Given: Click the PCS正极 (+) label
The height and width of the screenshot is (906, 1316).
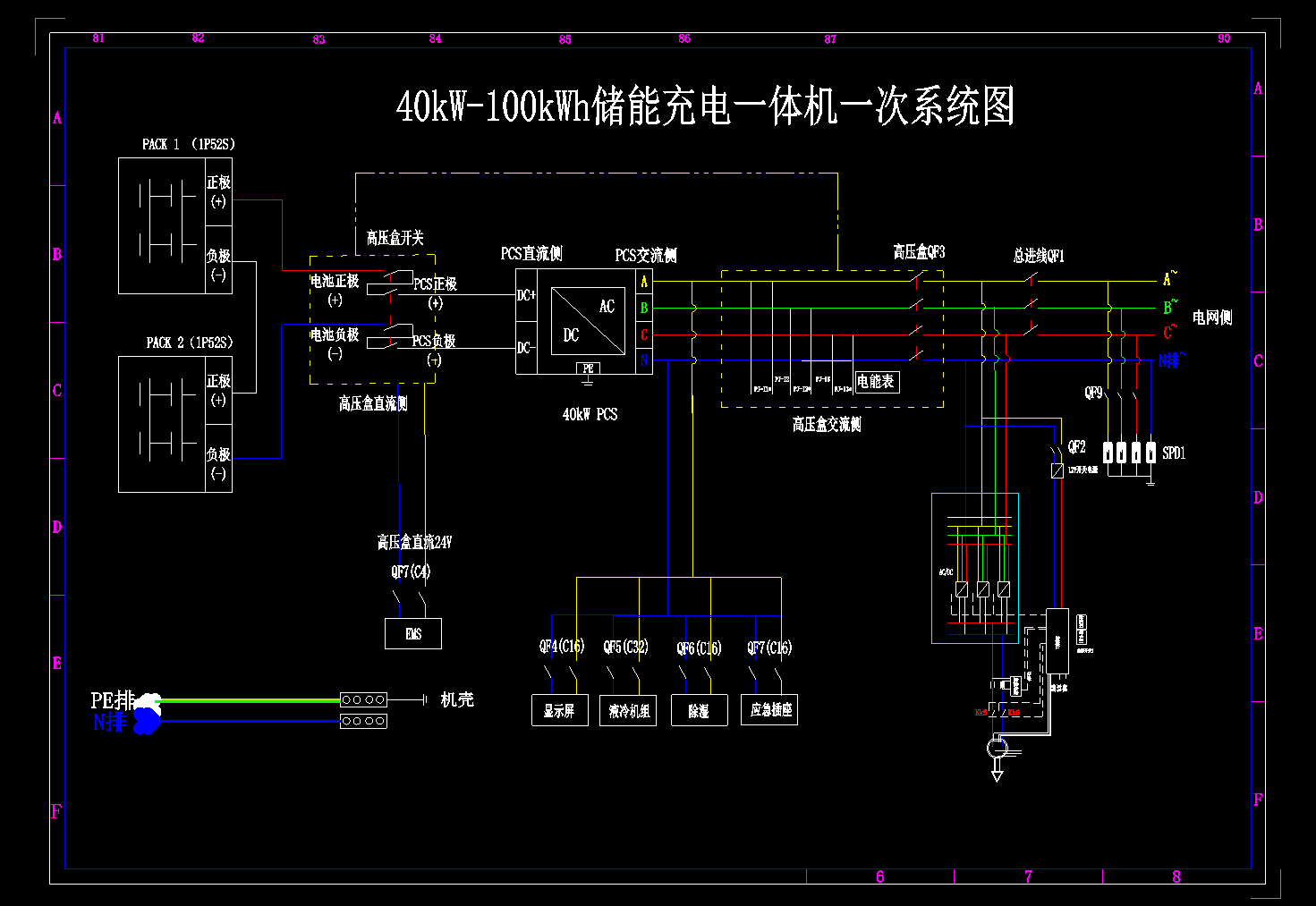Looking at the screenshot, I should 435,293.
